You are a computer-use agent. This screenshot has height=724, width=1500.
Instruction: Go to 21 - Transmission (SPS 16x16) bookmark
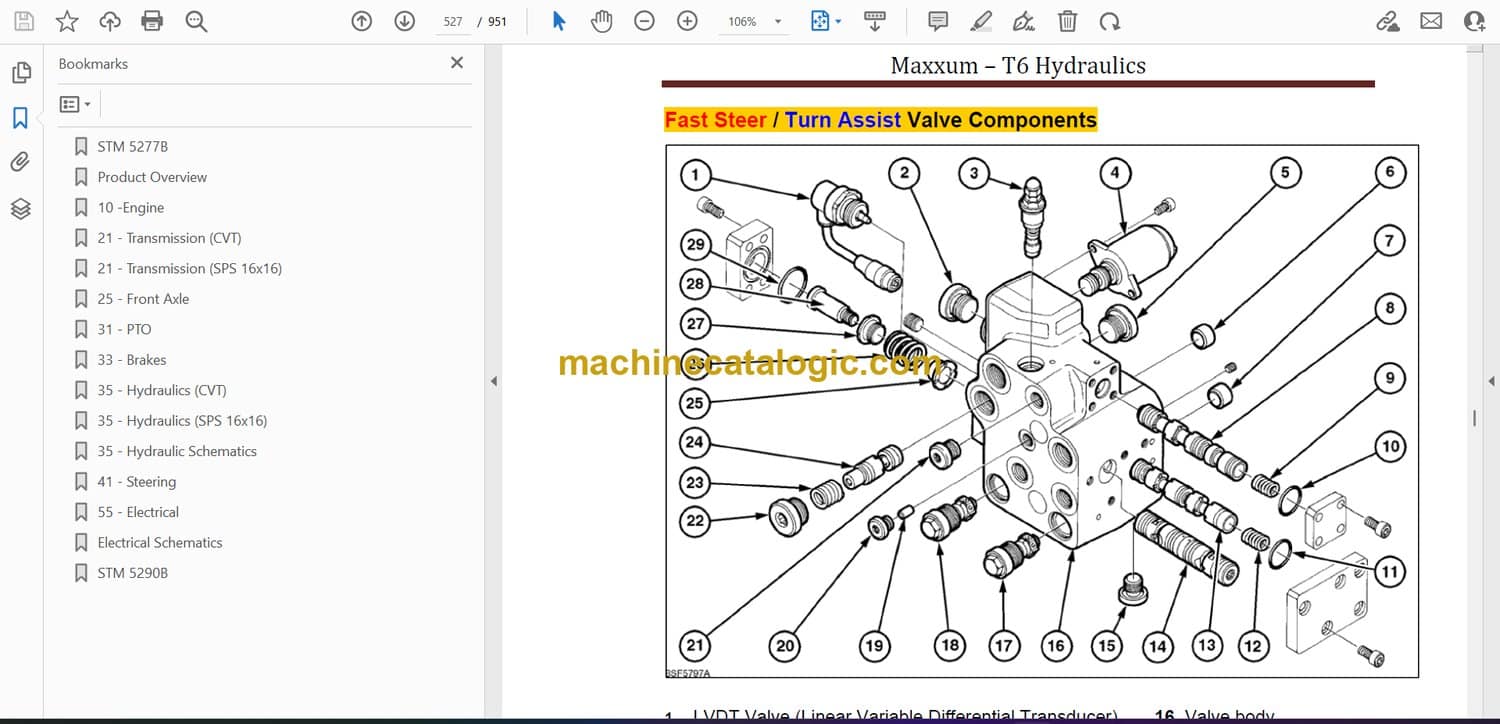tap(190, 269)
